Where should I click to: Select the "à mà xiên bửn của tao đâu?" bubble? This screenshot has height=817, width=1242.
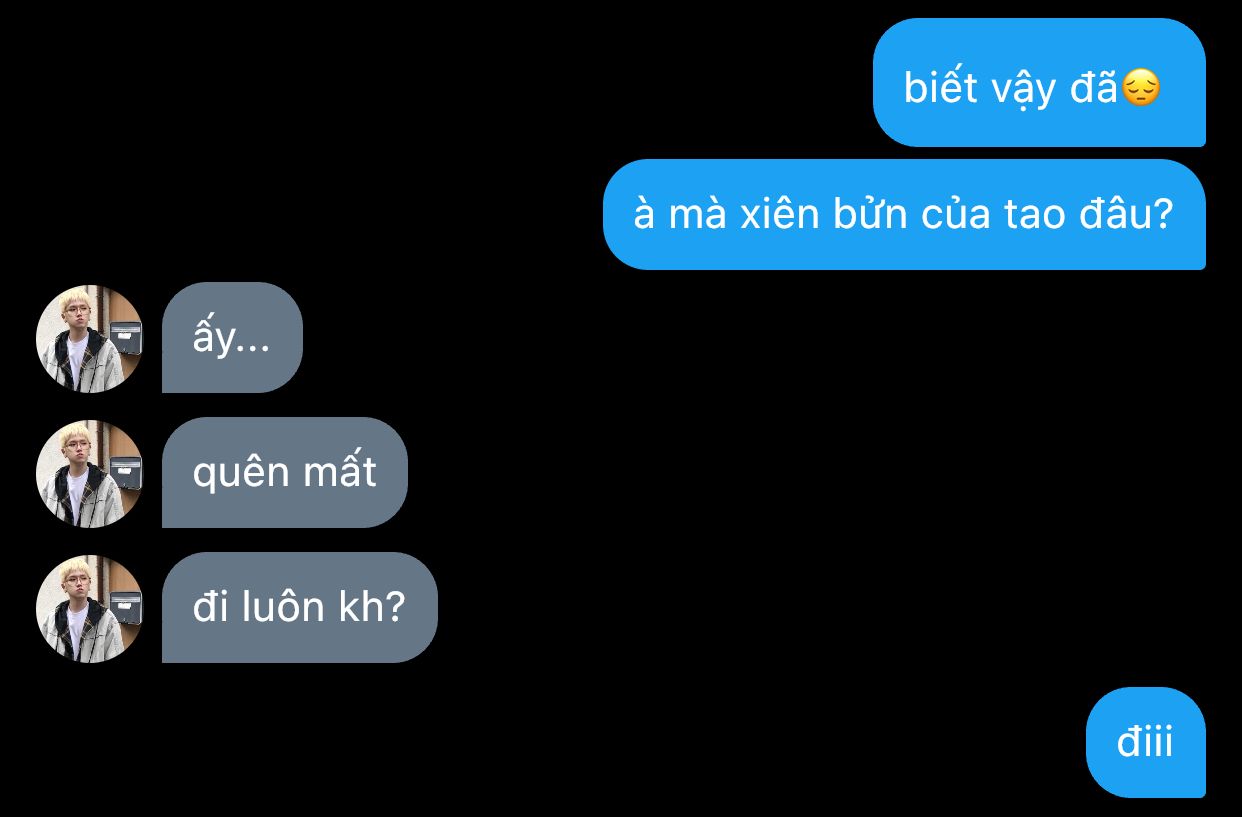pyautogui.click(x=904, y=214)
